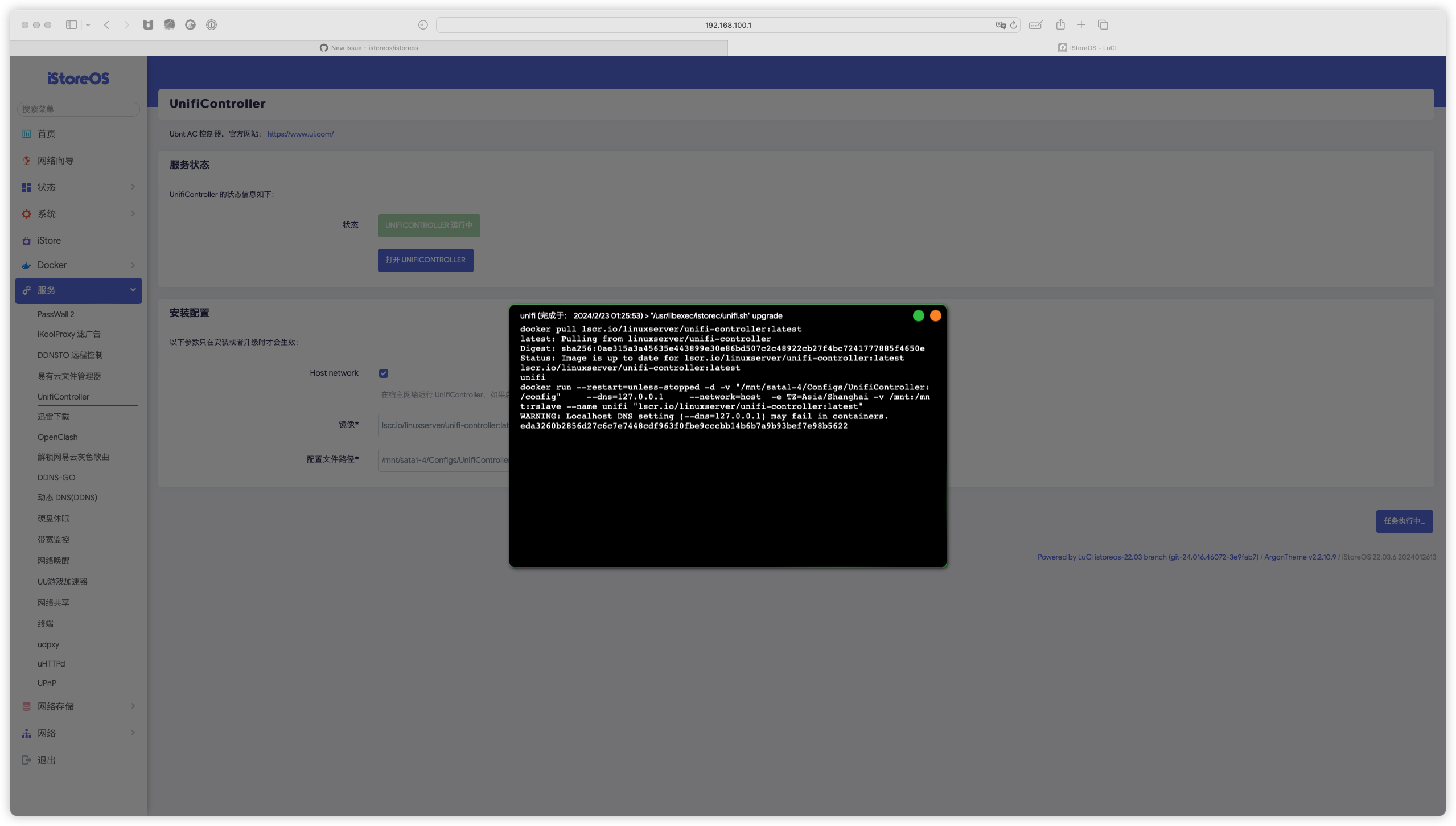Select OpenClash in services submenu
Image resolution: width=1456 pixels, height=826 pixels.
[x=57, y=437]
